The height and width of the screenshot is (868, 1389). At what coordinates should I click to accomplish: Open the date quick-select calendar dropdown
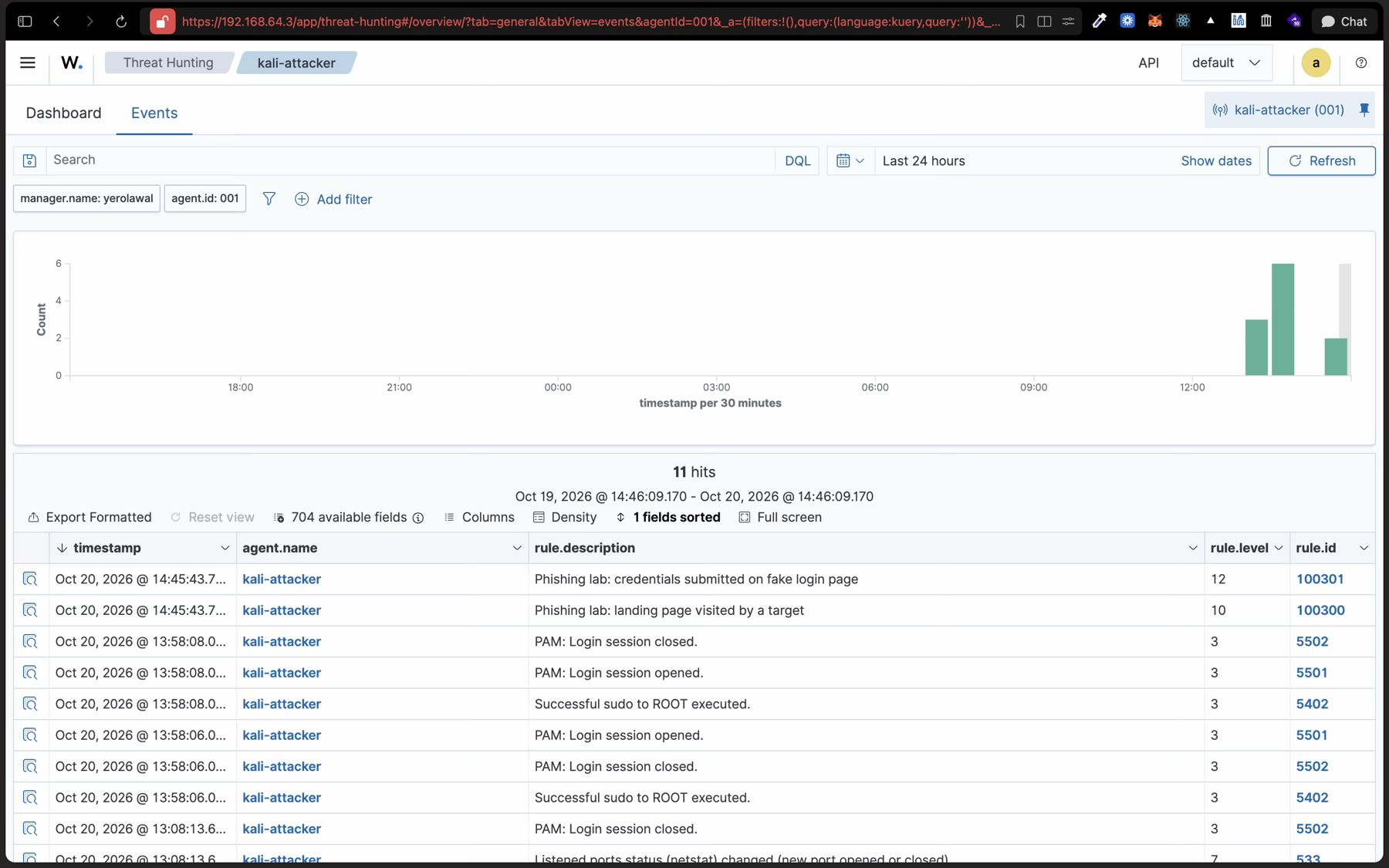(850, 160)
